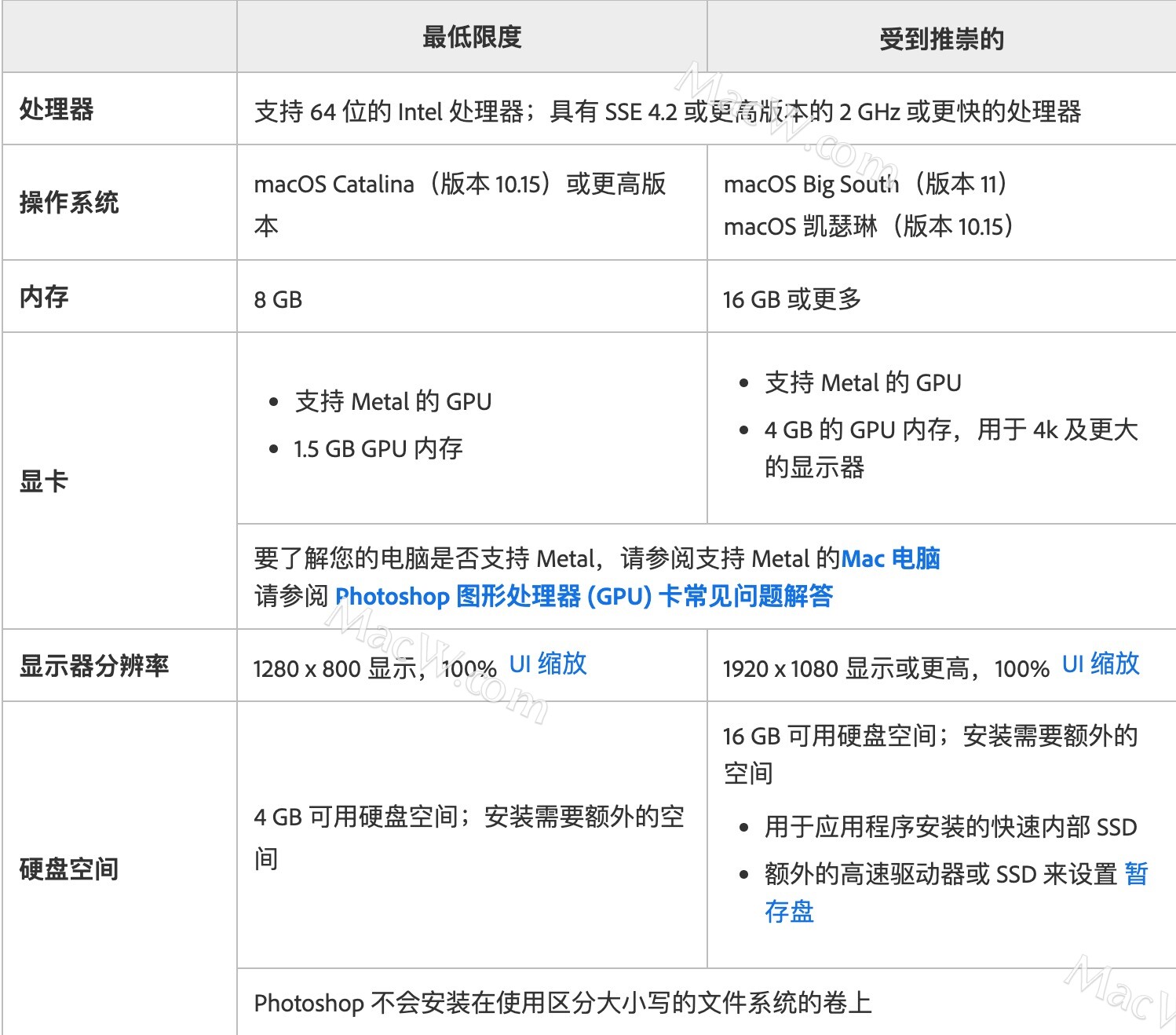Click the 最低限度 column header
The width and height of the screenshot is (1176, 1035).
(472, 37)
